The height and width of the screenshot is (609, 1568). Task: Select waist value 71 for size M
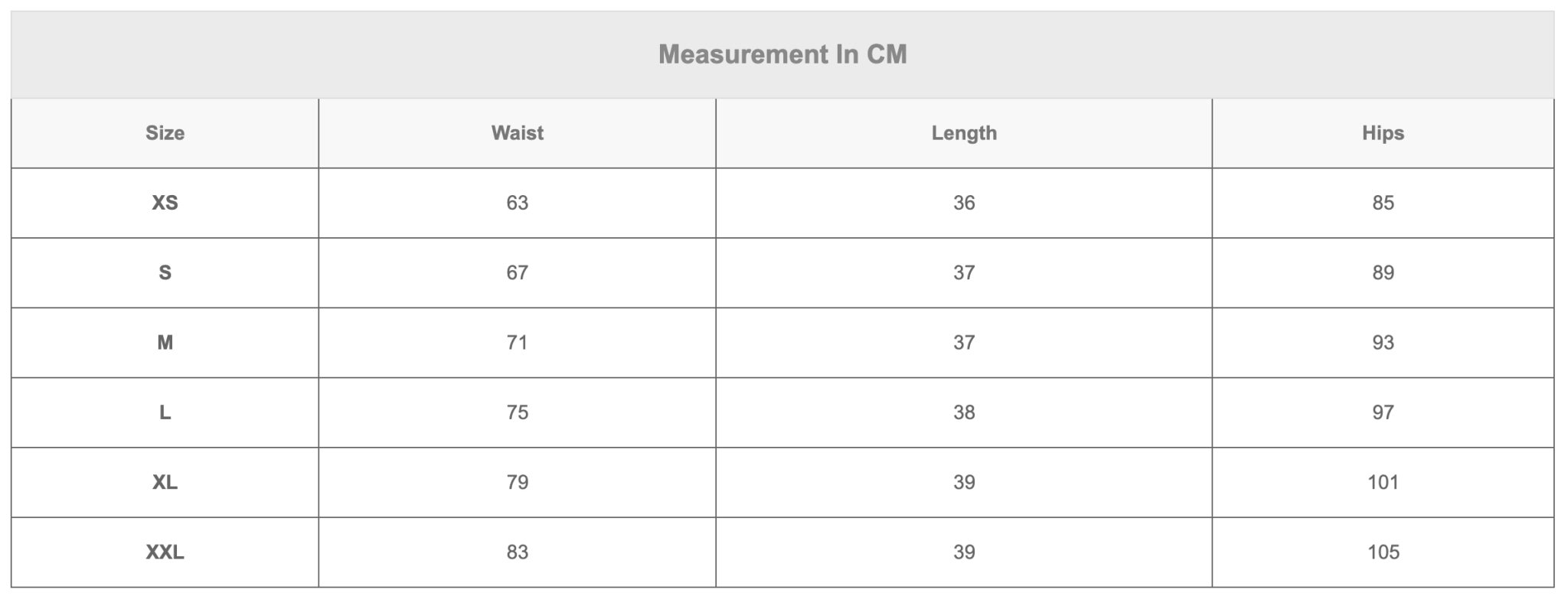click(517, 343)
